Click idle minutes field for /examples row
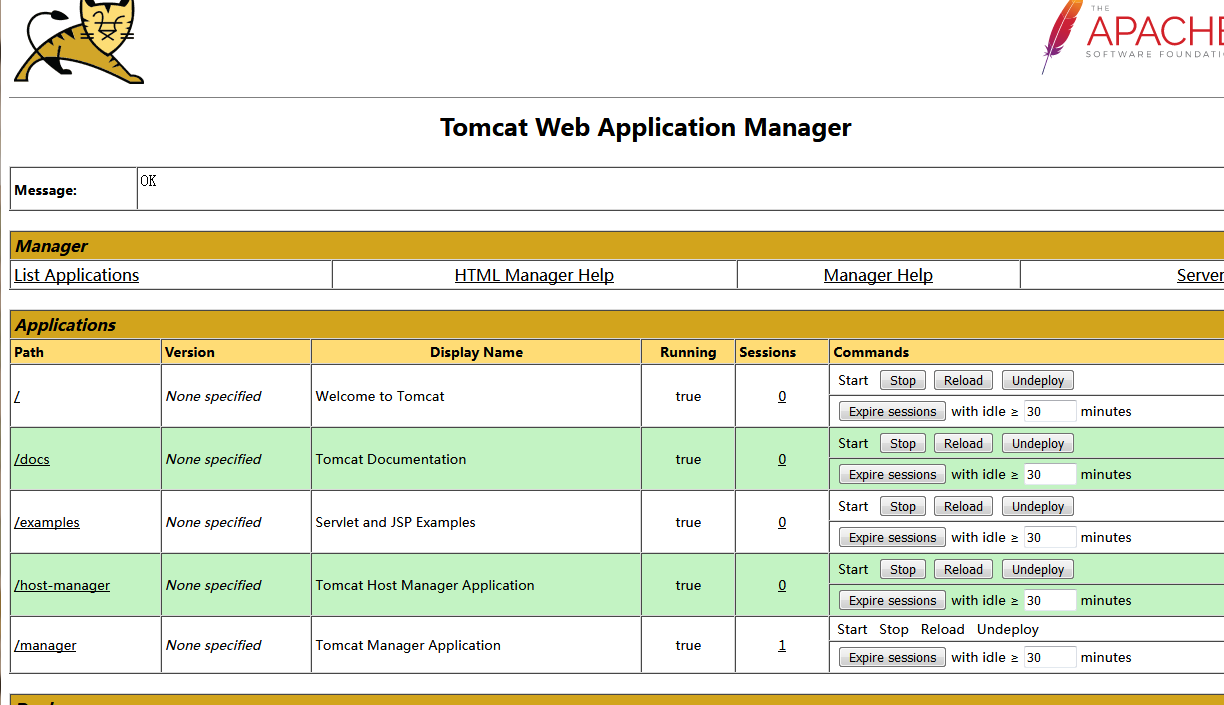The height and width of the screenshot is (705, 1224). [x=1050, y=537]
